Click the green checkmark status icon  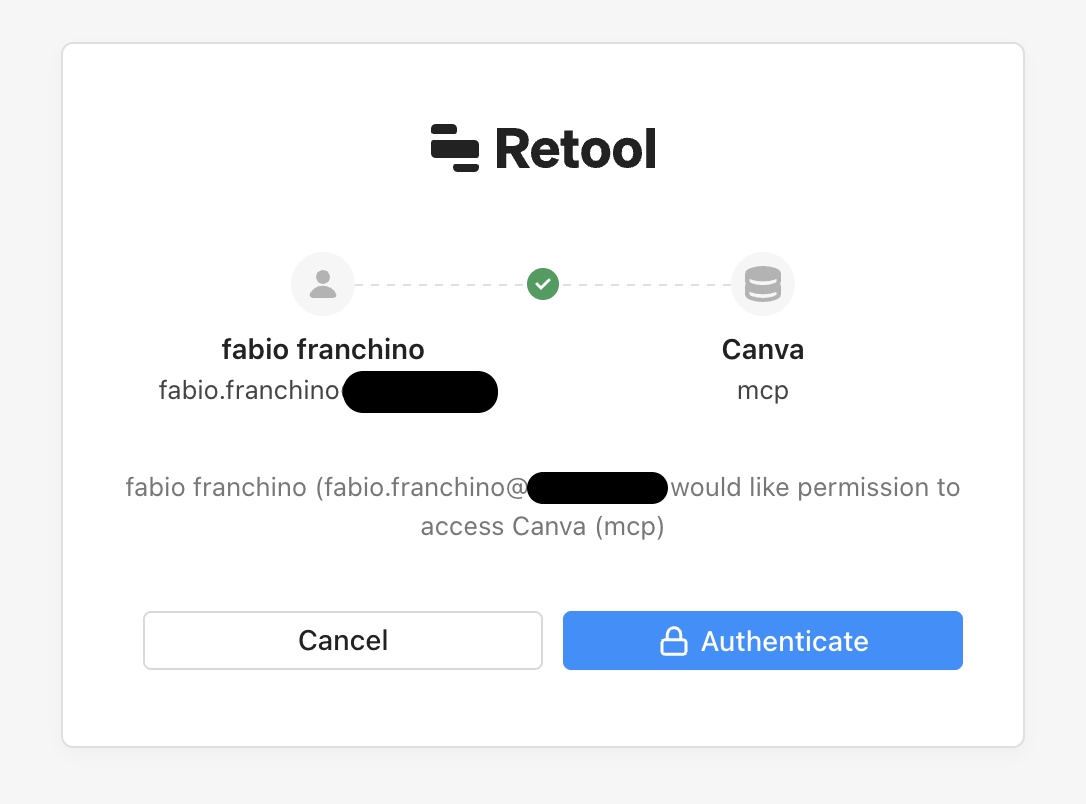tap(543, 284)
